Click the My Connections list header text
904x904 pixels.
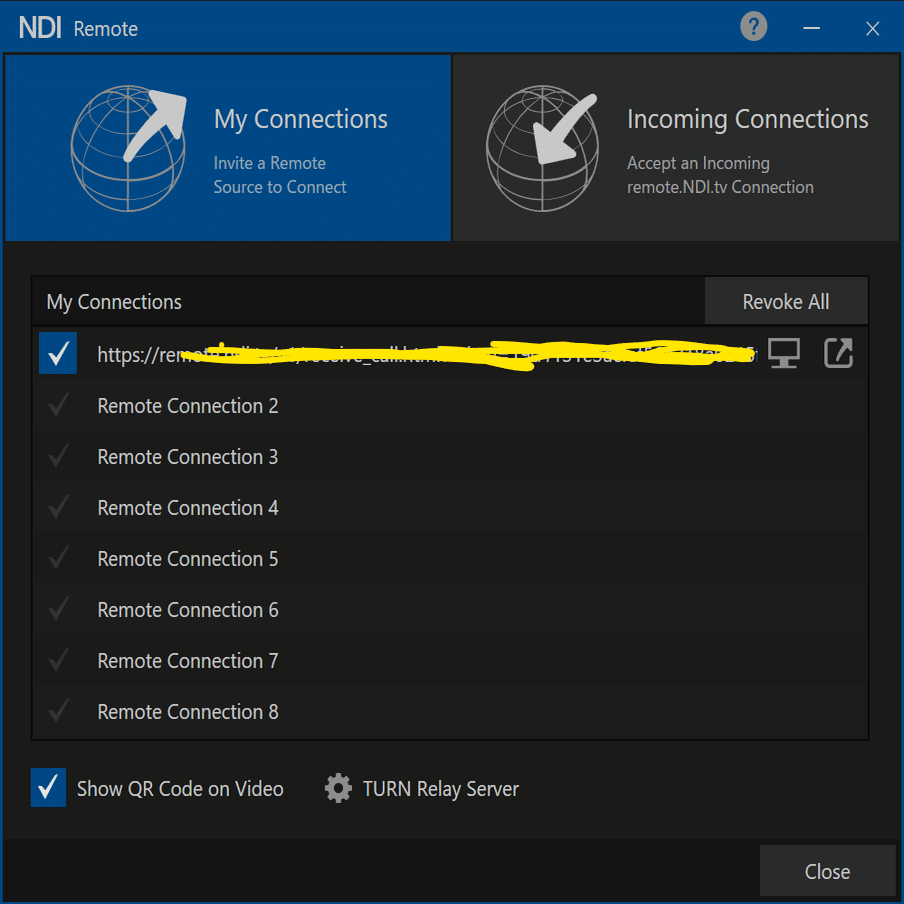(x=114, y=302)
